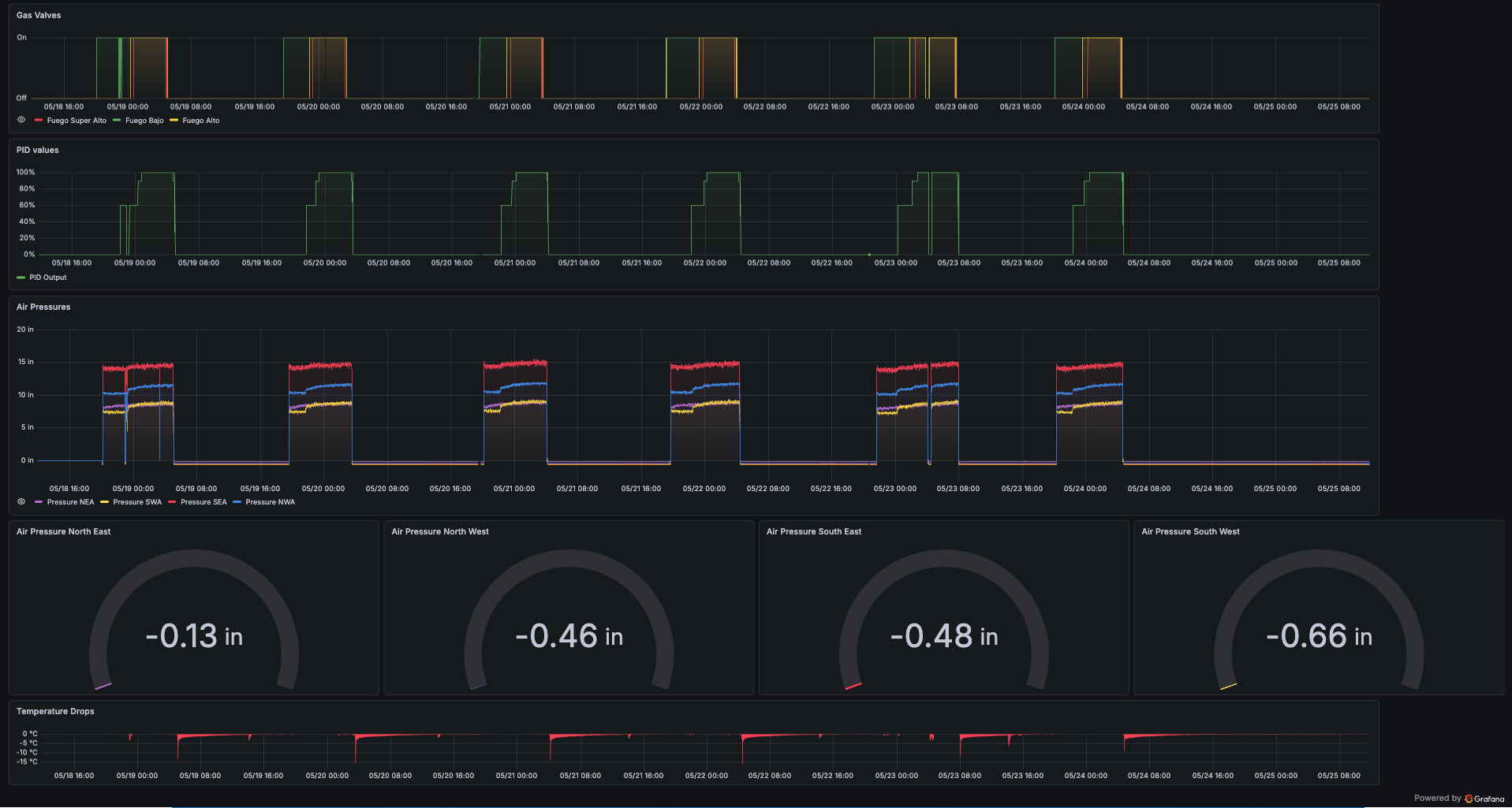Click the -0.13 in gauge value
The width and height of the screenshot is (1512, 808).
[194, 636]
